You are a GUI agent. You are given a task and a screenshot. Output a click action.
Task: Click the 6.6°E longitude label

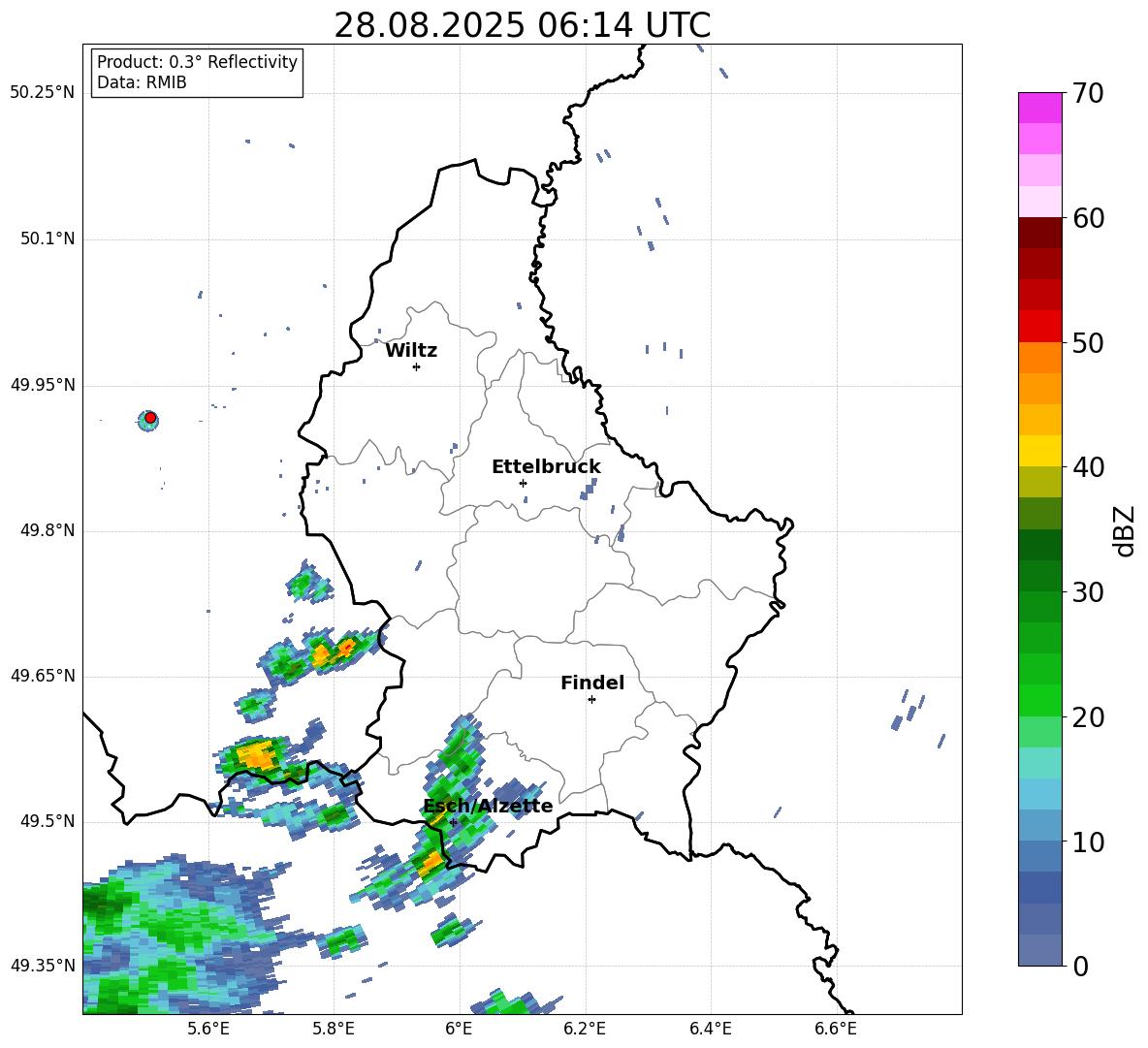[836, 1029]
